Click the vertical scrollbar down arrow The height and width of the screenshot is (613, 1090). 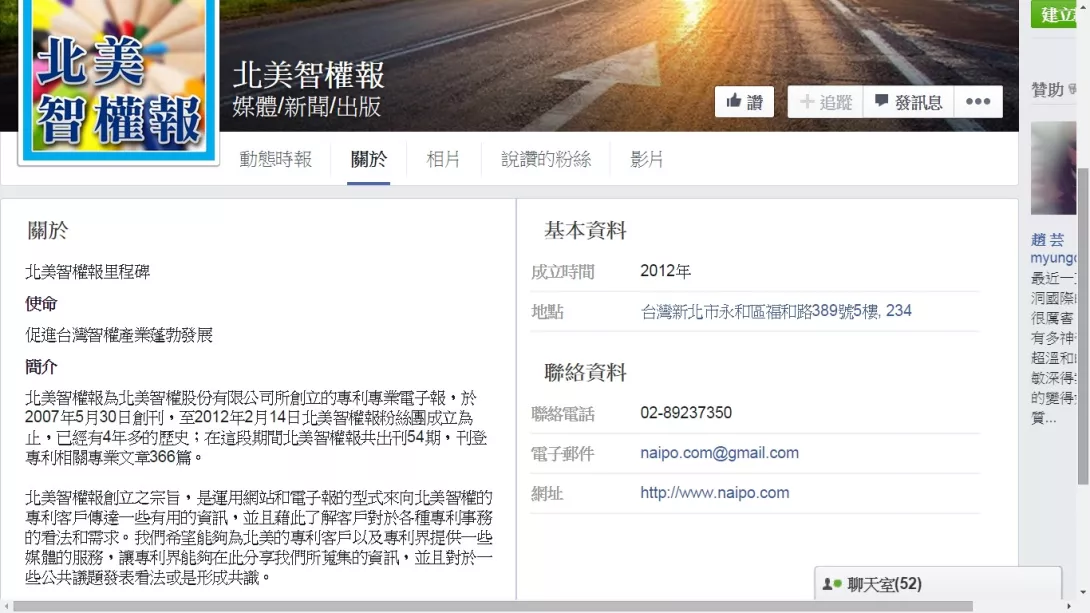coord(1083,593)
